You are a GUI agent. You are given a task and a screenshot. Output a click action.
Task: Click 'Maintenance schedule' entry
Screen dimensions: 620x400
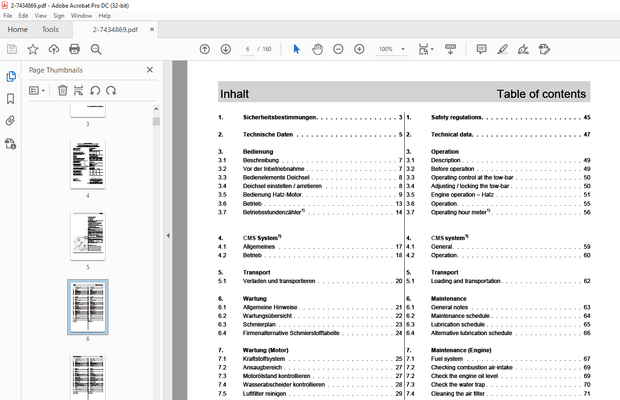coord(460,316)
